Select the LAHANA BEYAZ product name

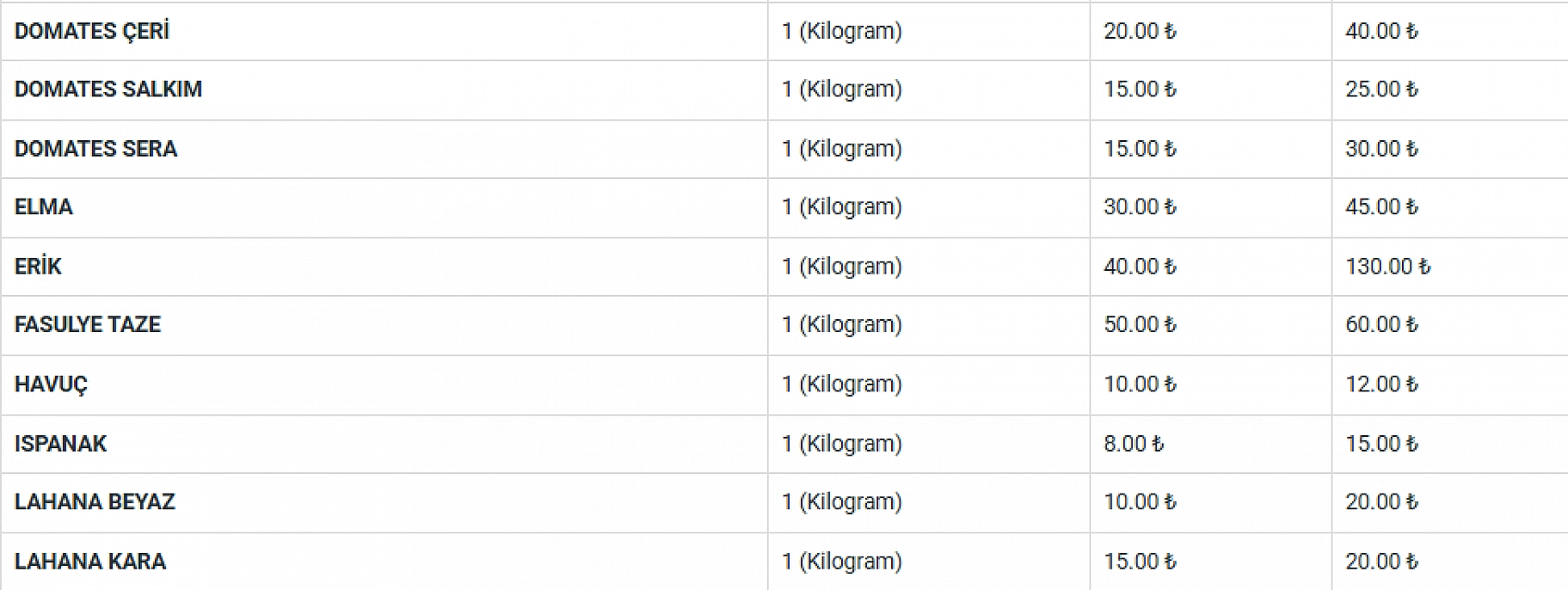(95, 501)
